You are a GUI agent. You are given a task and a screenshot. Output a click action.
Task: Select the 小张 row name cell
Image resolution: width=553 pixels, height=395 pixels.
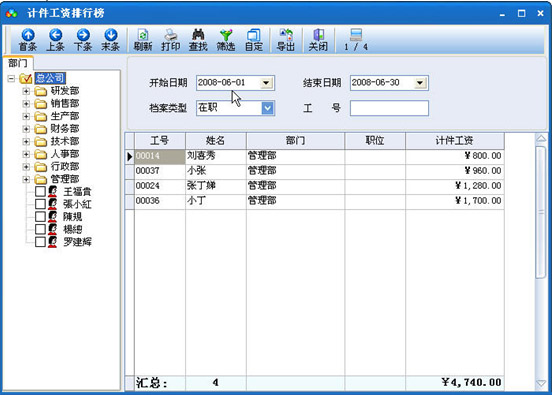216,171
